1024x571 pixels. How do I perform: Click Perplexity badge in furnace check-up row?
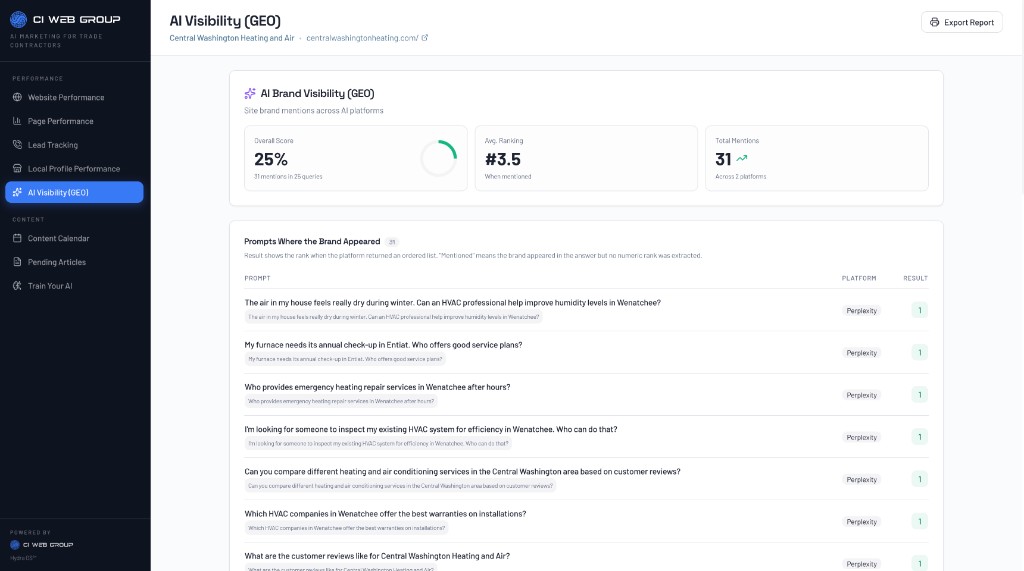pyautogui.click(x=861, y=353)
